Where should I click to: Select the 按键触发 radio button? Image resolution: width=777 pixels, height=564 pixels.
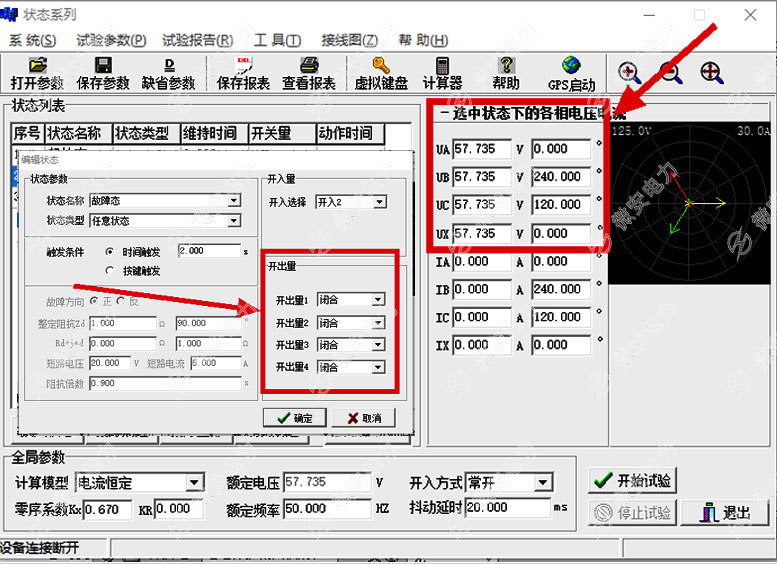(110, 270)
